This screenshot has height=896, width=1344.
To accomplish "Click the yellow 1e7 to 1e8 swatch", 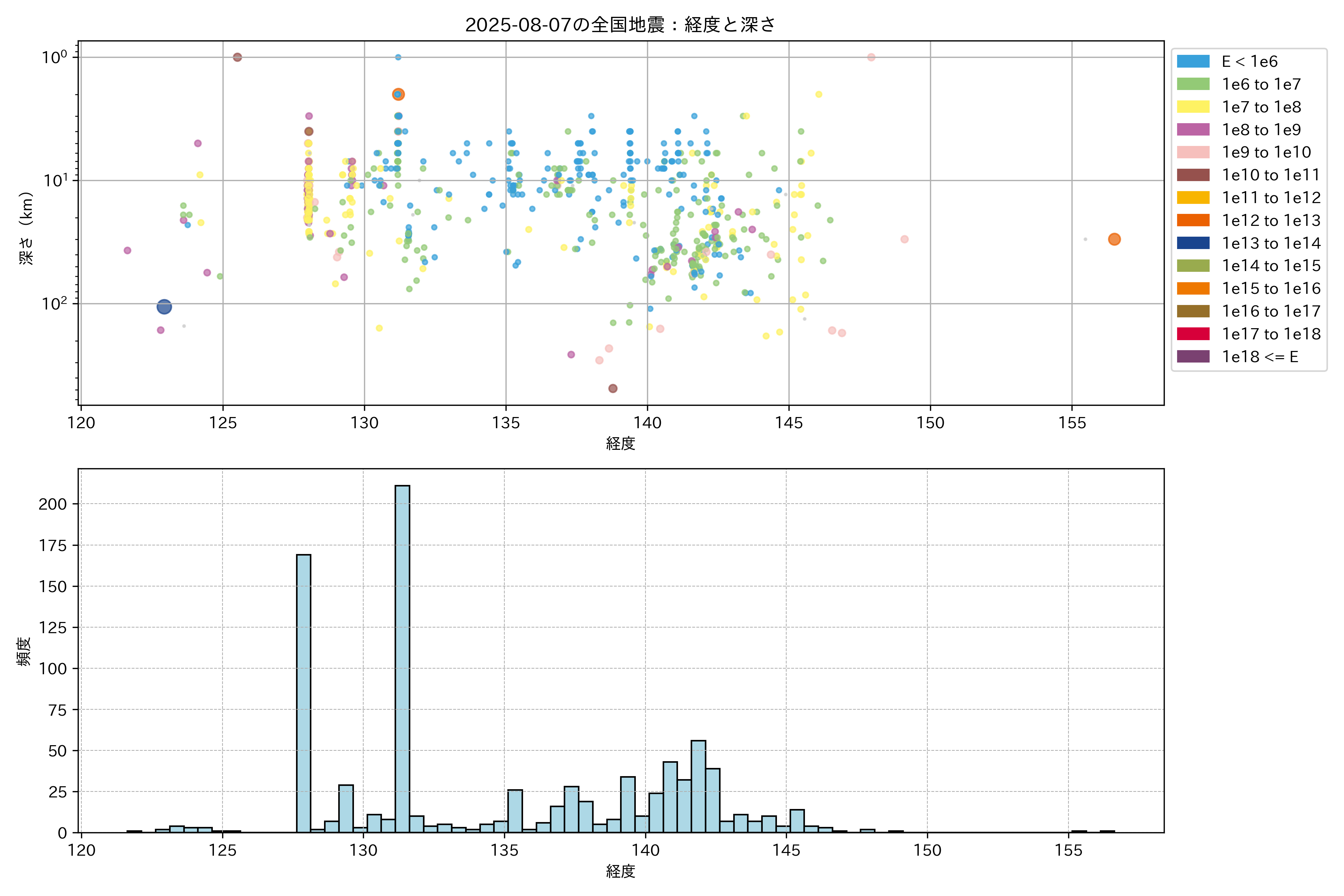I will (x=1193, y=108).
